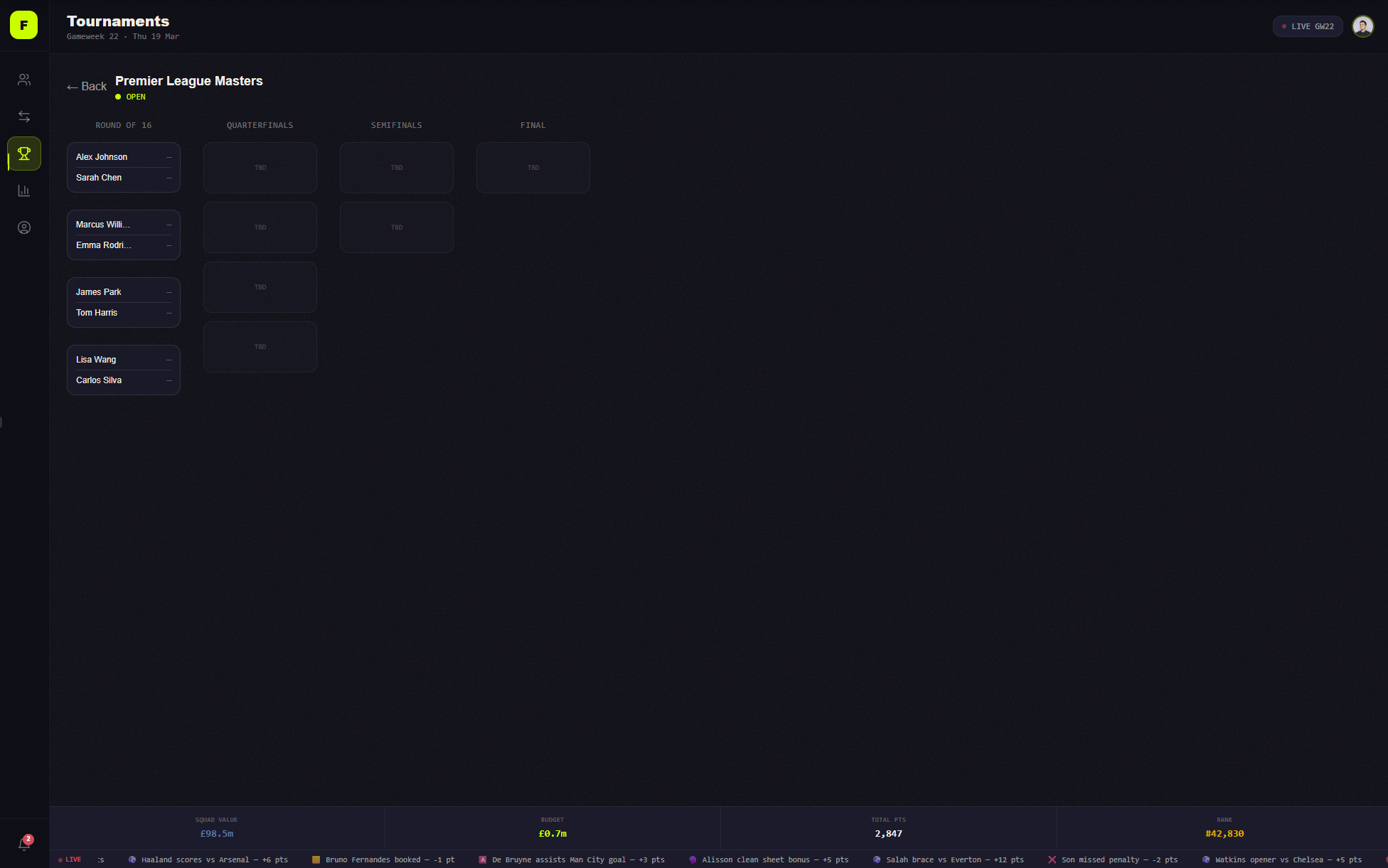Open the profile circle sidebar icon
The width and height of the screenshot is (1388, 868).
[24, 227]
